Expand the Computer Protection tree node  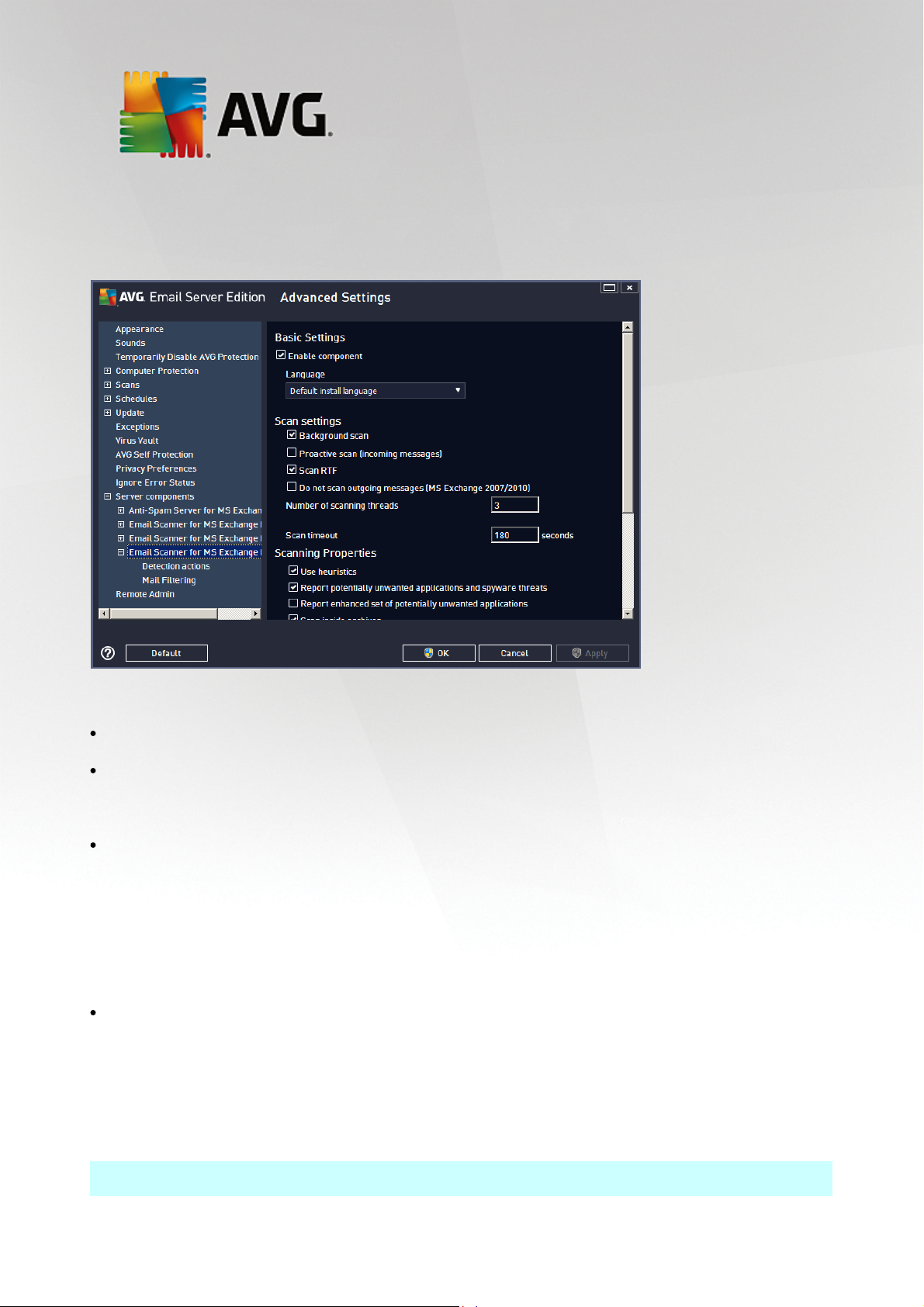[108, 371]
